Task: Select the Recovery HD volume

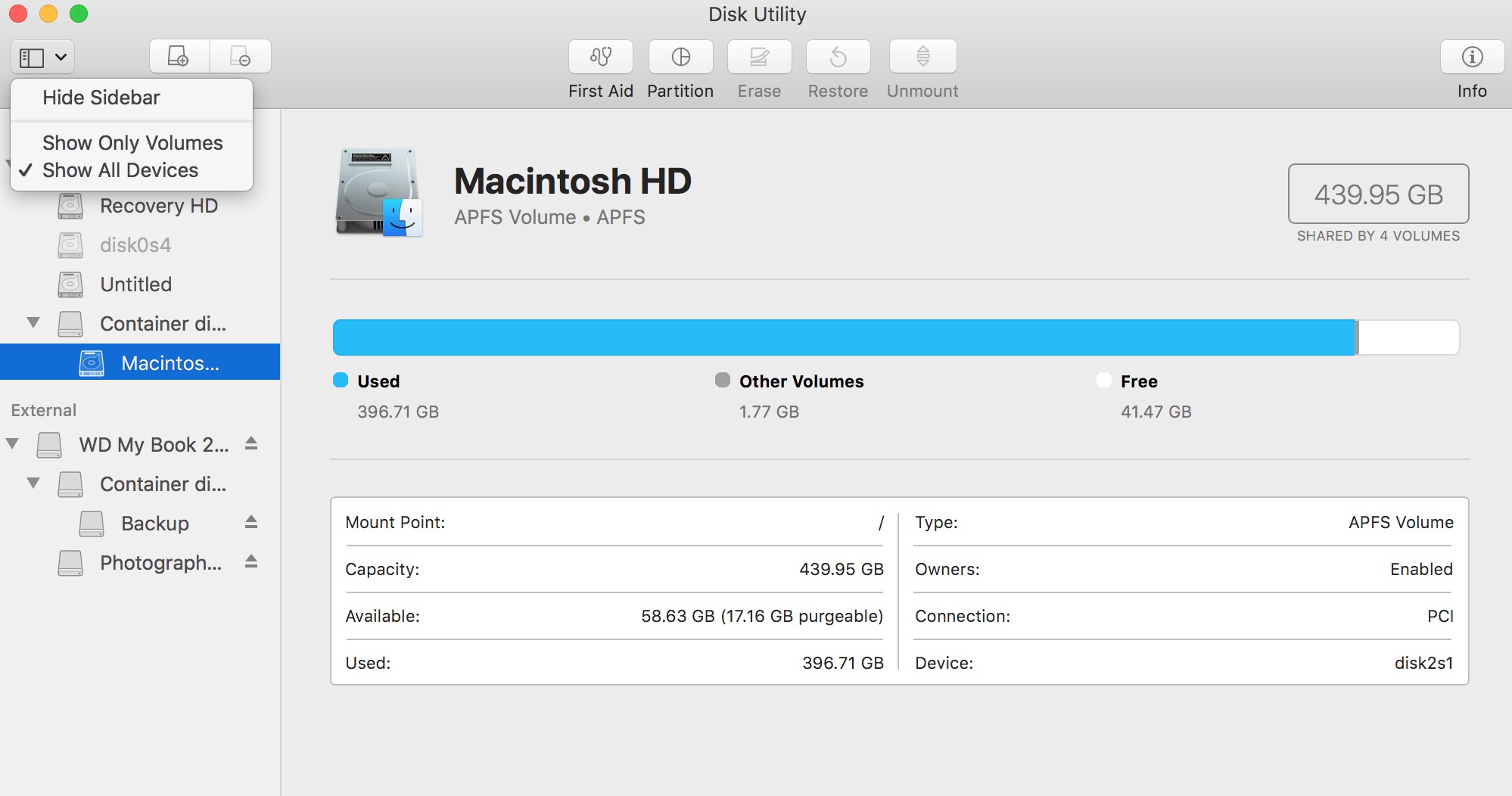Action: point(158,205)
